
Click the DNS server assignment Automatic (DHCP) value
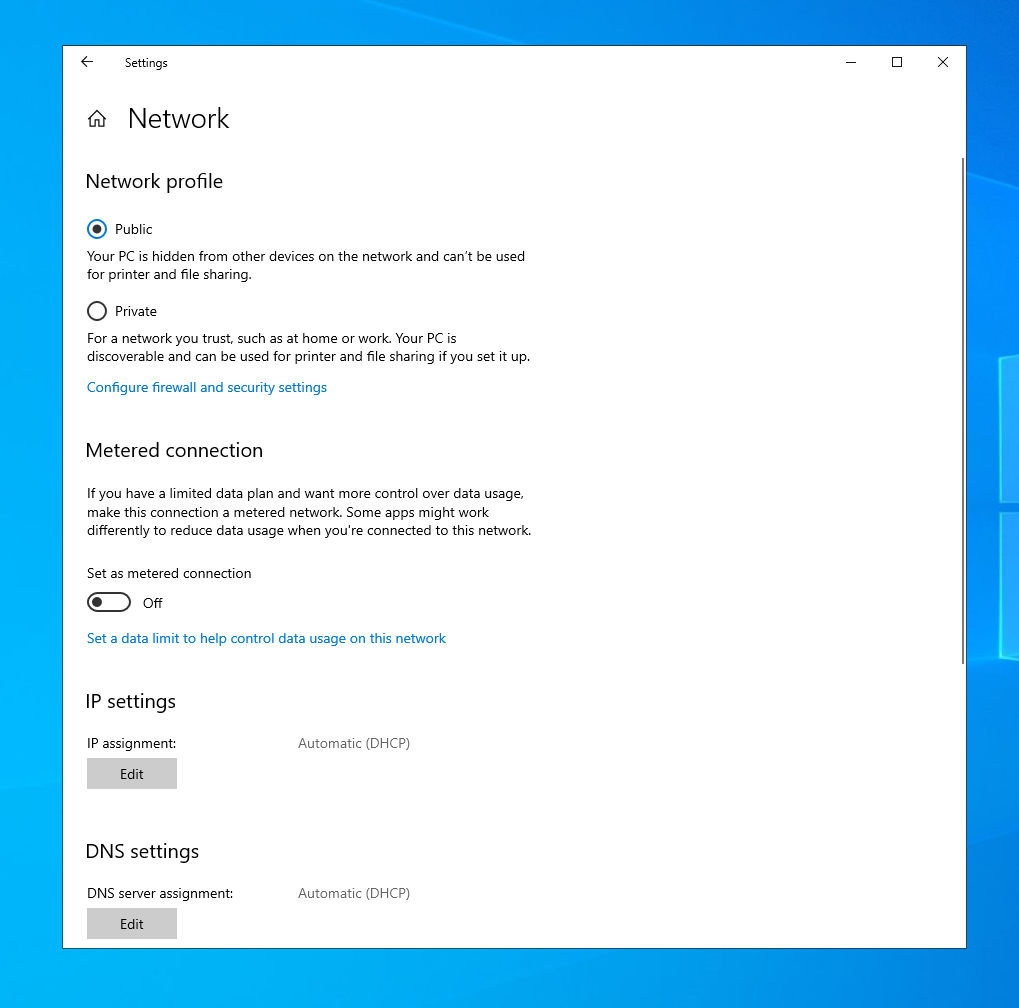coord(354,894)
